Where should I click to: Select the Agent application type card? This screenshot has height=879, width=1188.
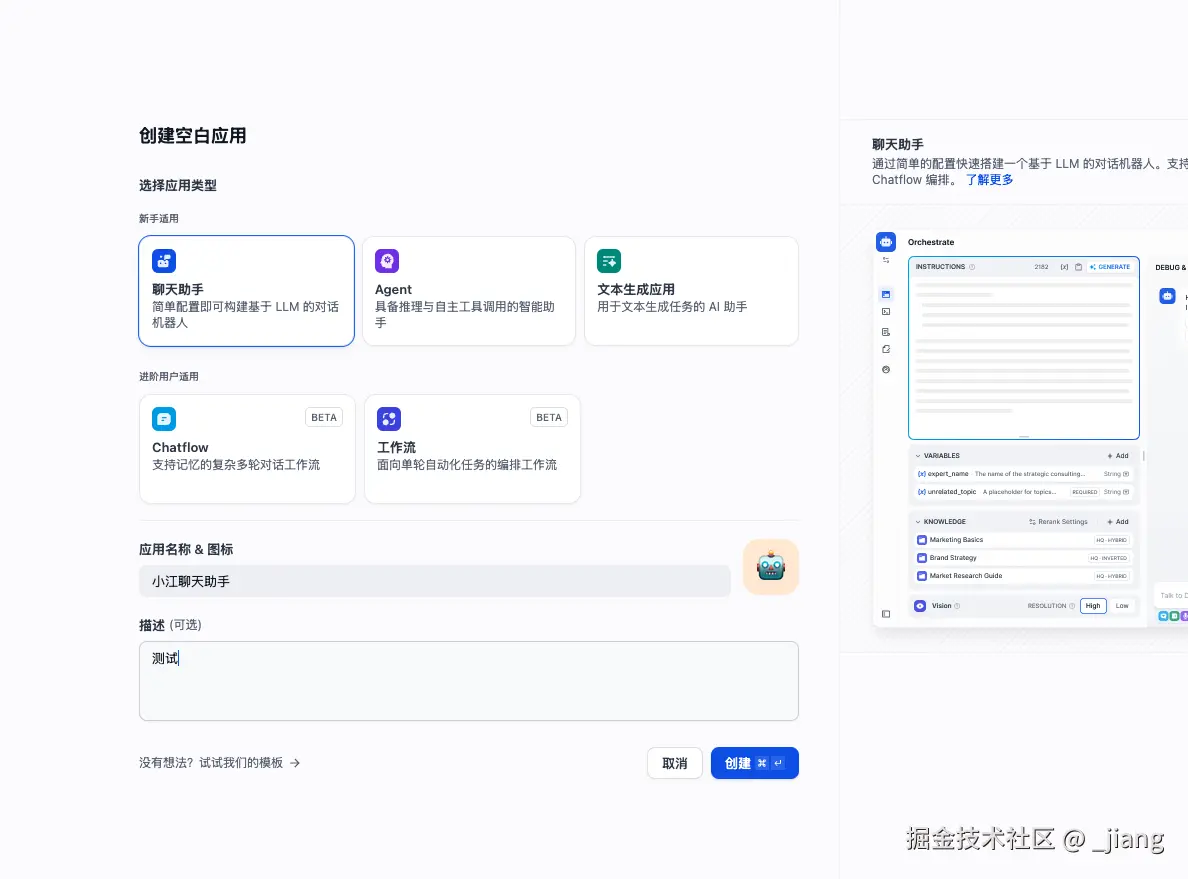point(469,290)
